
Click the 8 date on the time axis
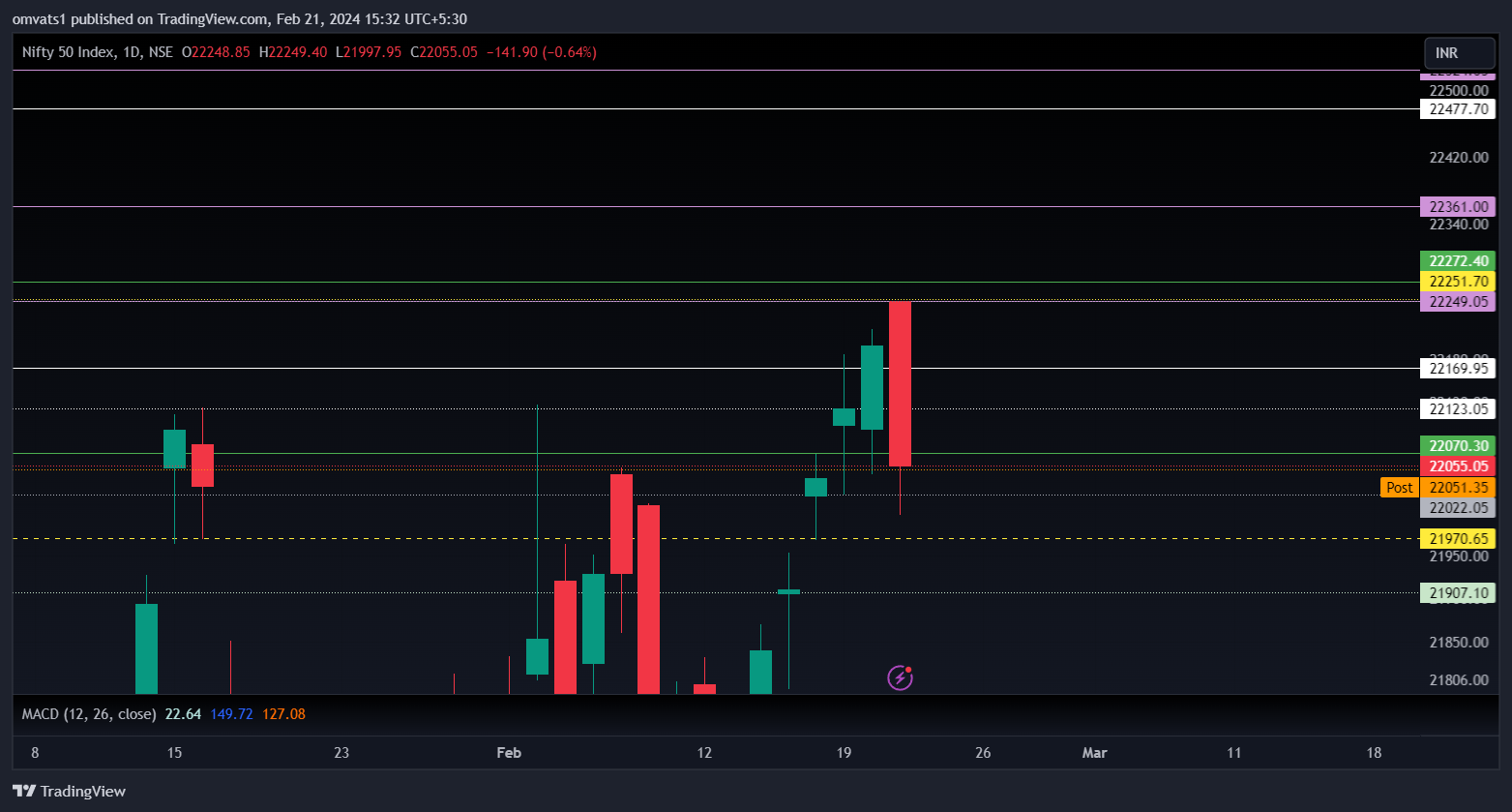tap(35, 753)
